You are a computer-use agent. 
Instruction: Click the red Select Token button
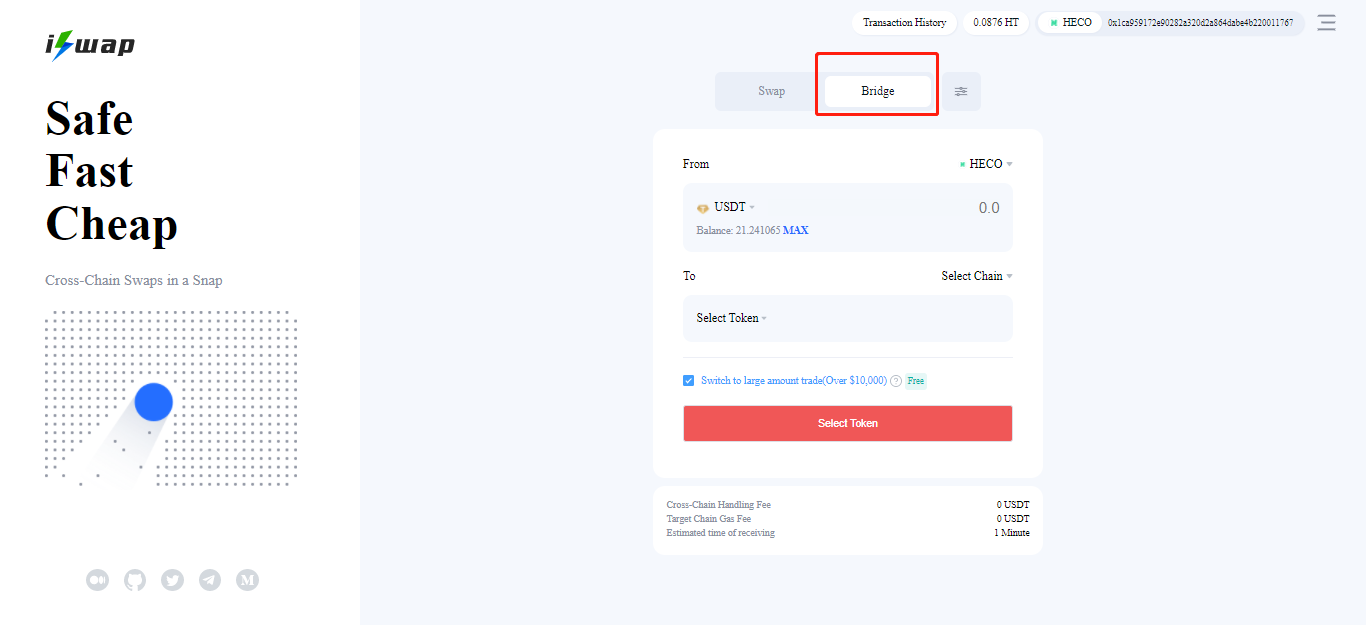pos(848,423)
